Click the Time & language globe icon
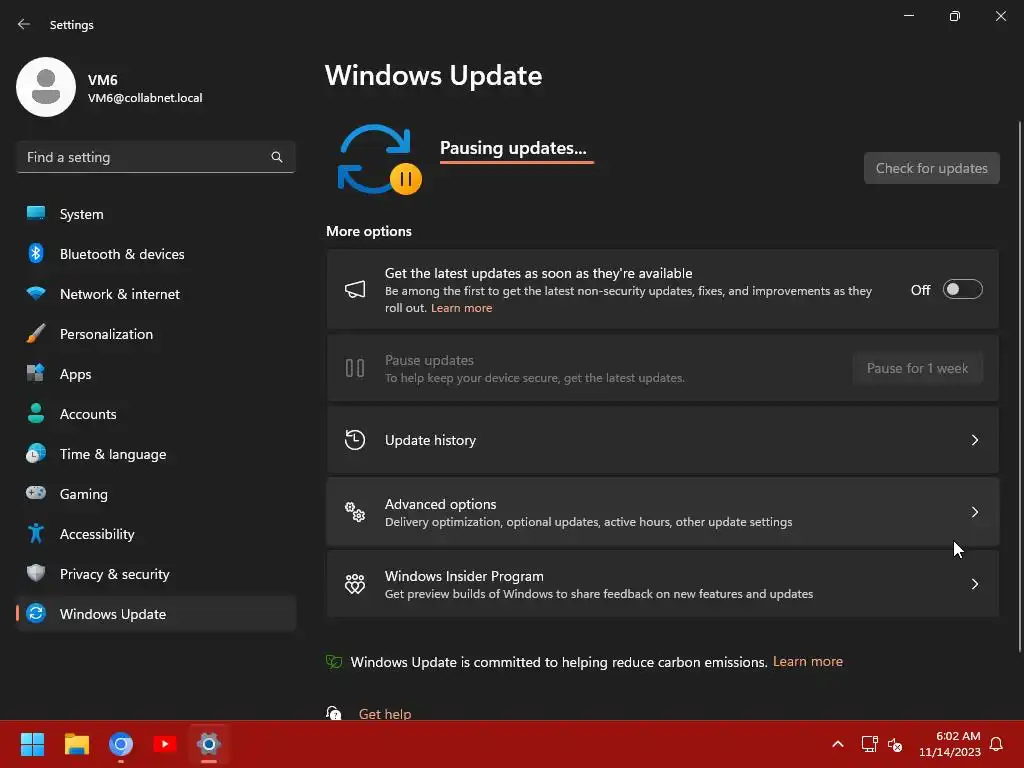The height and width of the screenshot is (768, 1024). [x=36, y=453]
